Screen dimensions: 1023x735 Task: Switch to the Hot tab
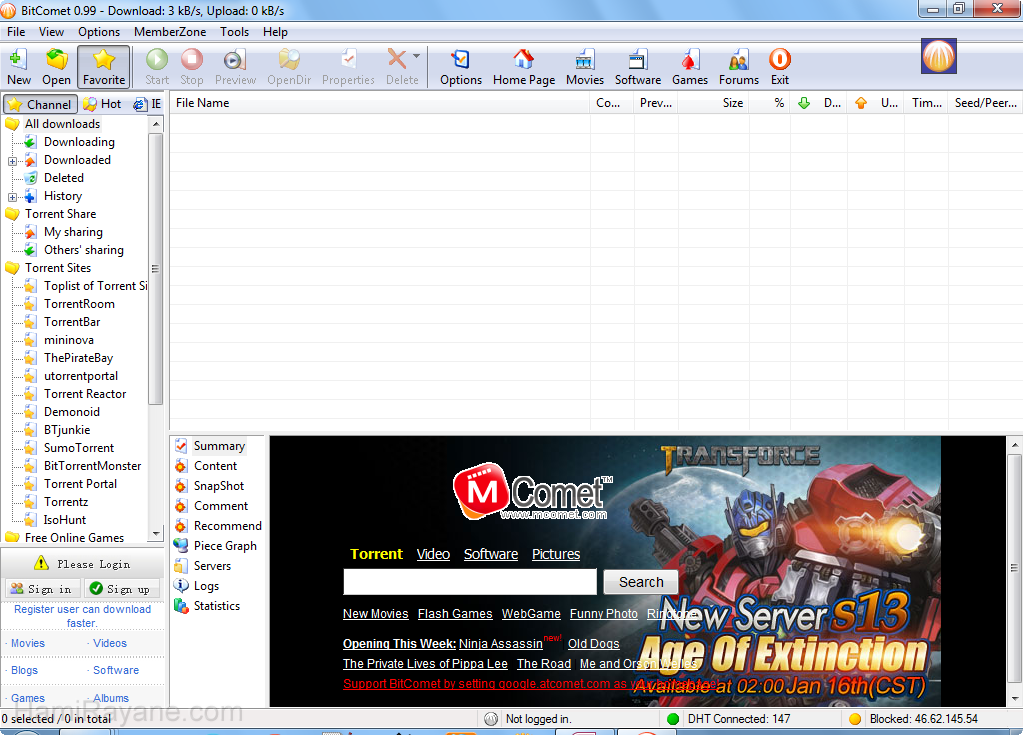click(x=102, y=104)
